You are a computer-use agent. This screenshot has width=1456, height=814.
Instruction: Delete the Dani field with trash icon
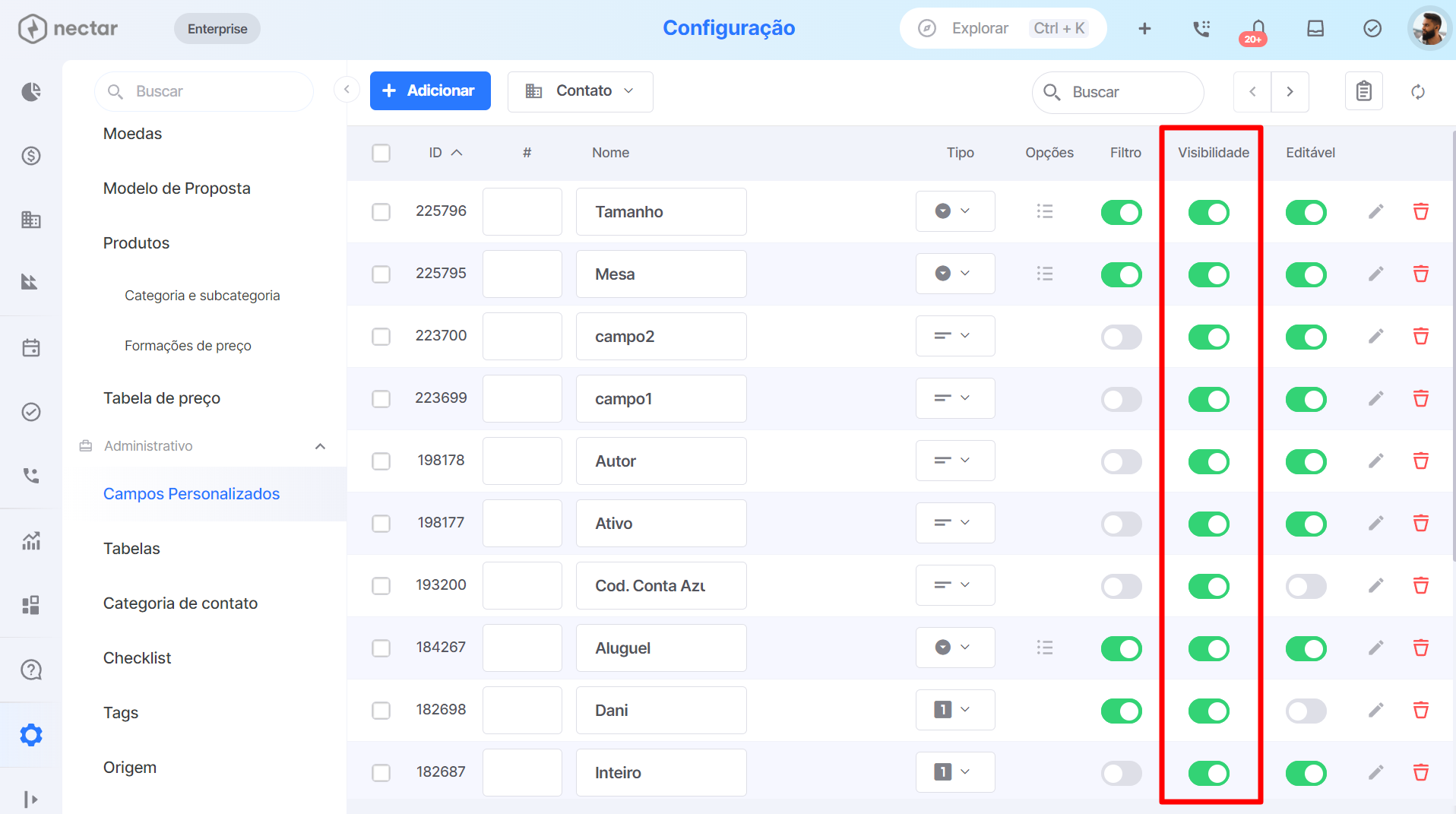tap(1420, 710)
